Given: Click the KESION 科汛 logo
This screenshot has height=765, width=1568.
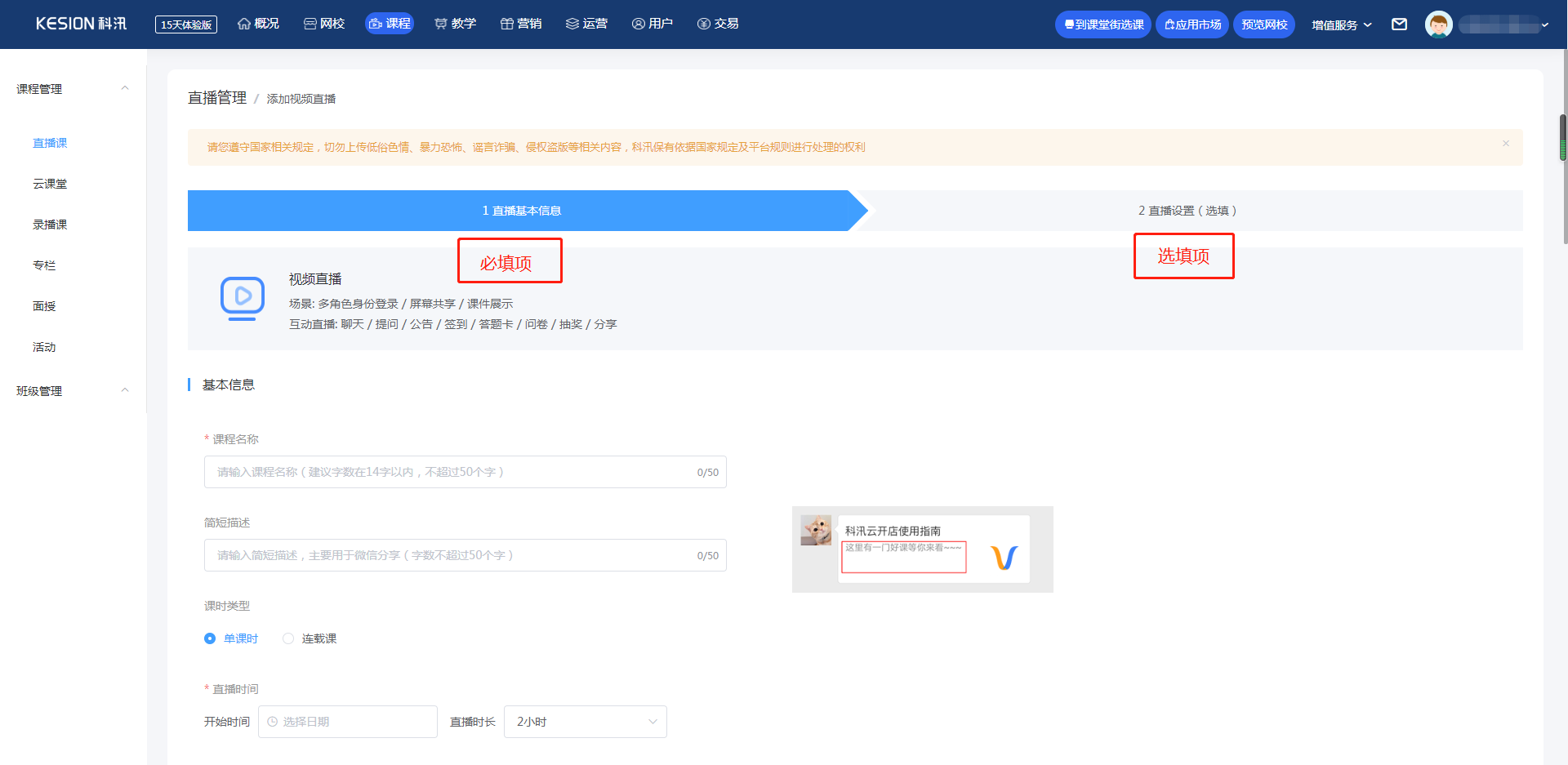Looking at the screenshot, I should [x=81, y=24].
